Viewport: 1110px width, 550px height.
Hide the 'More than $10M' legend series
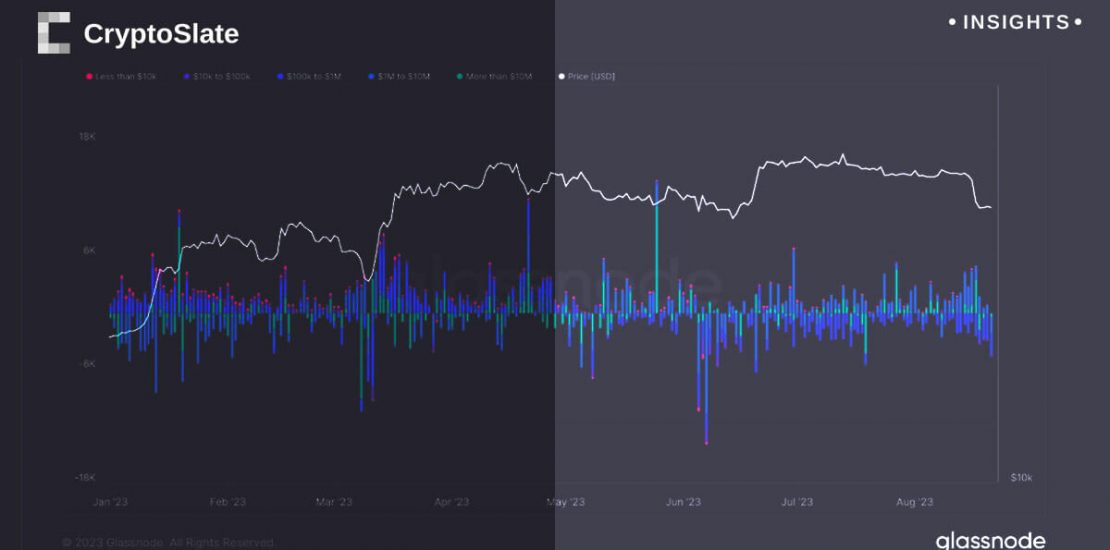[498, 77]
